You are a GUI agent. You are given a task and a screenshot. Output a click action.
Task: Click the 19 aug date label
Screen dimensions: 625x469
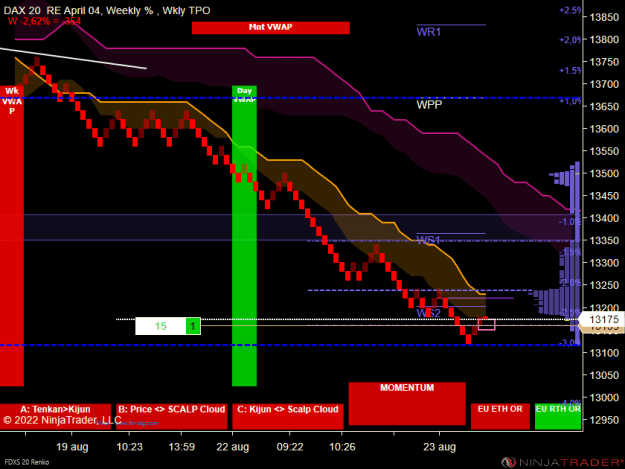pos(72,447)
